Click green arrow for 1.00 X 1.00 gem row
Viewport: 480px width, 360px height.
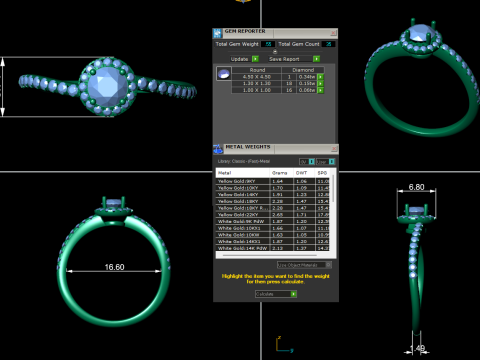click(321, 90)
